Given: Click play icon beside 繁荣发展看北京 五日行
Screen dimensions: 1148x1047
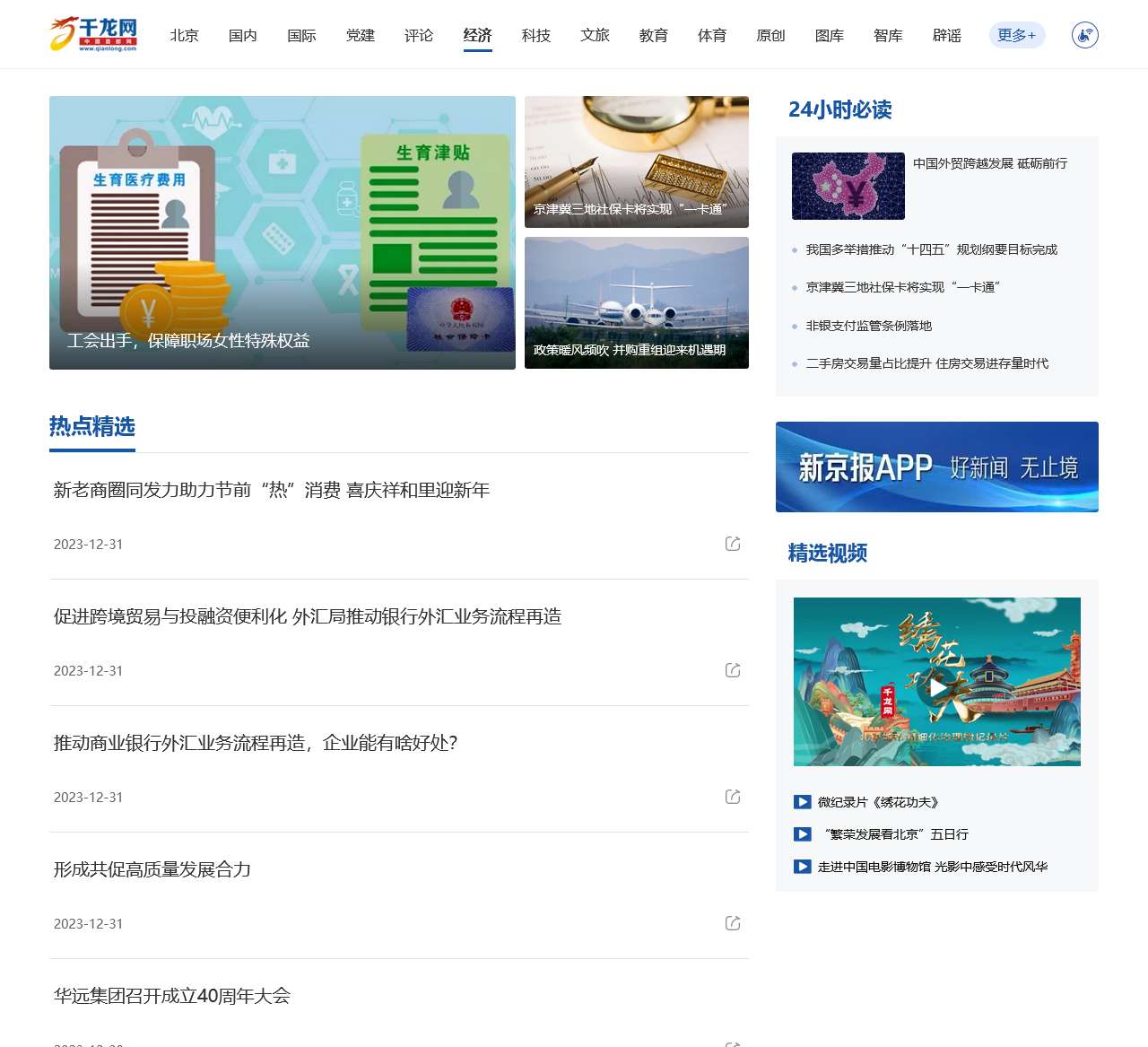Looking at the screenshot, I should pyautogui.click(x=802, y=834).
